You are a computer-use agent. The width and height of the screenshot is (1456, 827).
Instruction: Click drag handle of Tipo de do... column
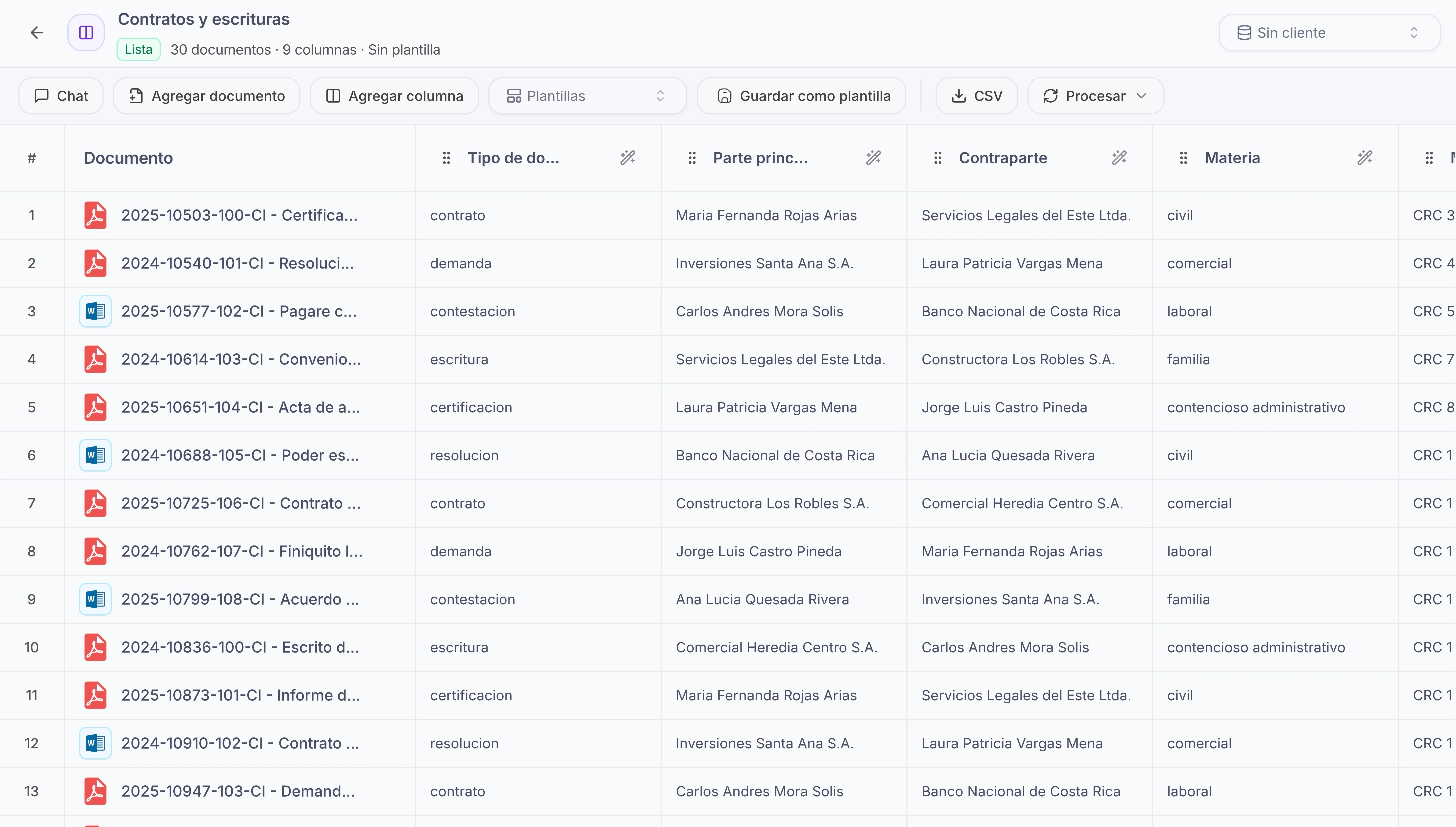click(x=446, y=158)
